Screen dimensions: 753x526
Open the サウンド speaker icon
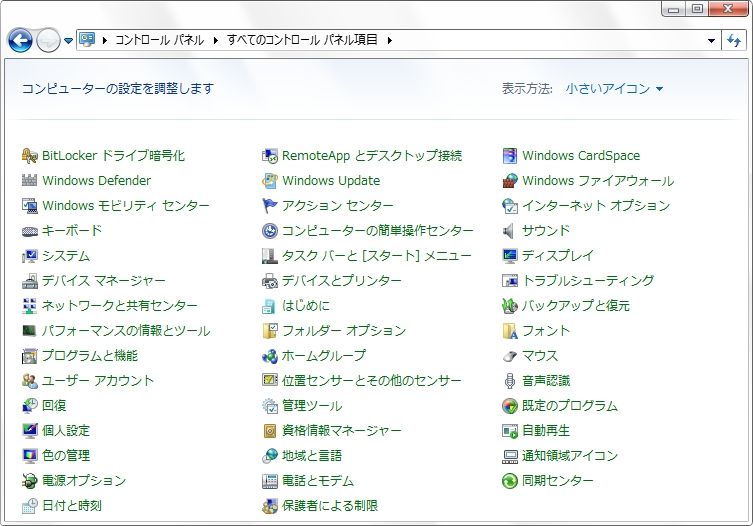[x=509, y=231]
